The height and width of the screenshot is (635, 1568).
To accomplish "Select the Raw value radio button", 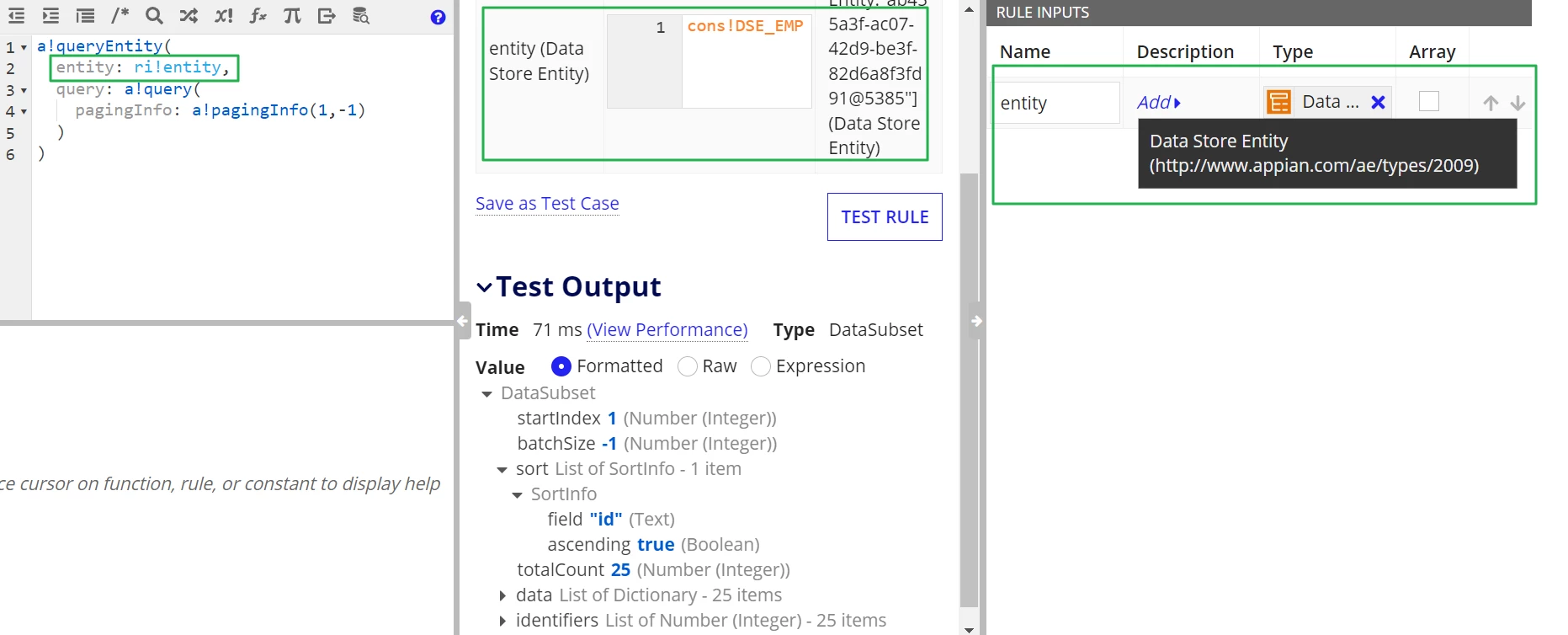I will [x=688, y=366].
